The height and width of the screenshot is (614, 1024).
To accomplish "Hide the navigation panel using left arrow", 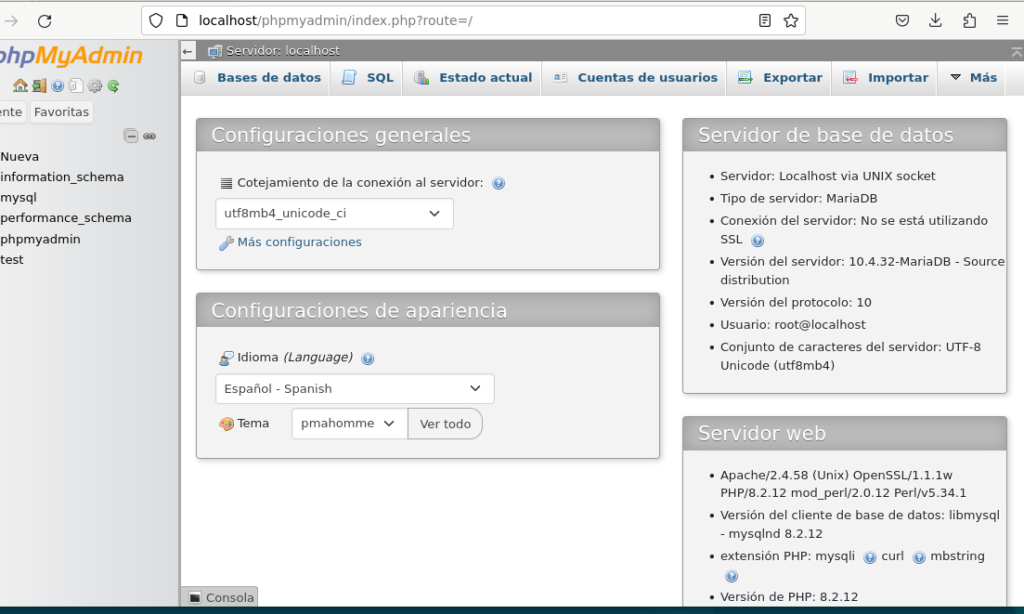I will point(188,50).
